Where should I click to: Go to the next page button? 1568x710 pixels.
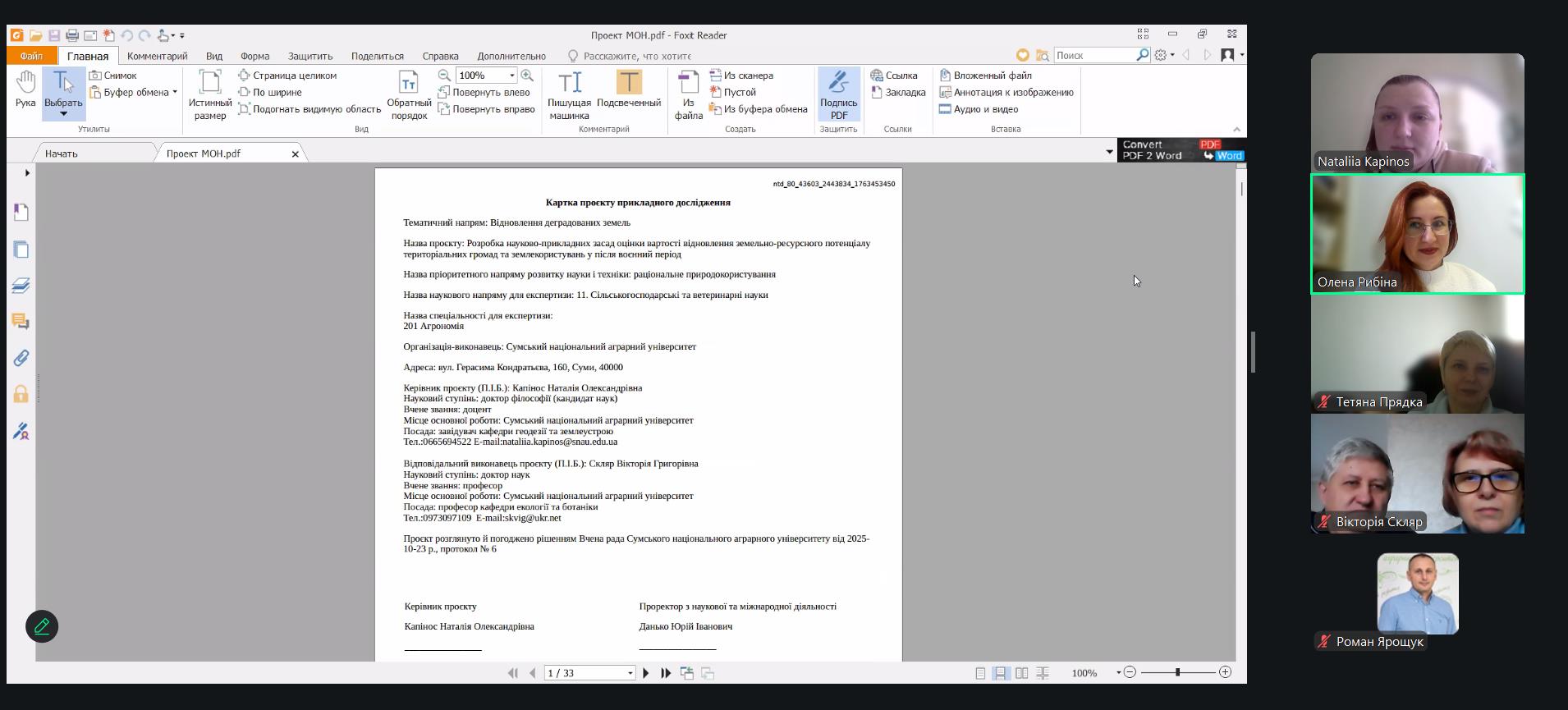(x=646, y=673)
